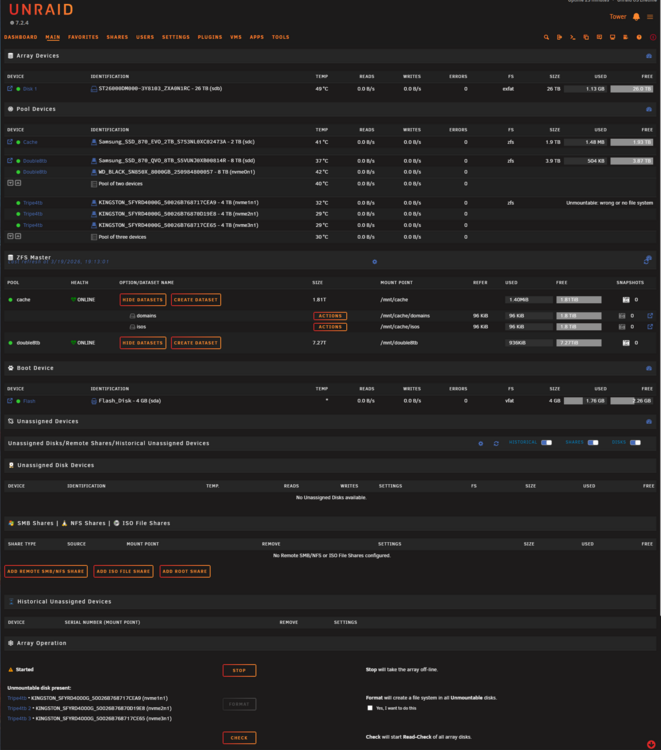Browse the Cache pool via its folder icon
661x750 pixels.
click(x=10, y=142)
